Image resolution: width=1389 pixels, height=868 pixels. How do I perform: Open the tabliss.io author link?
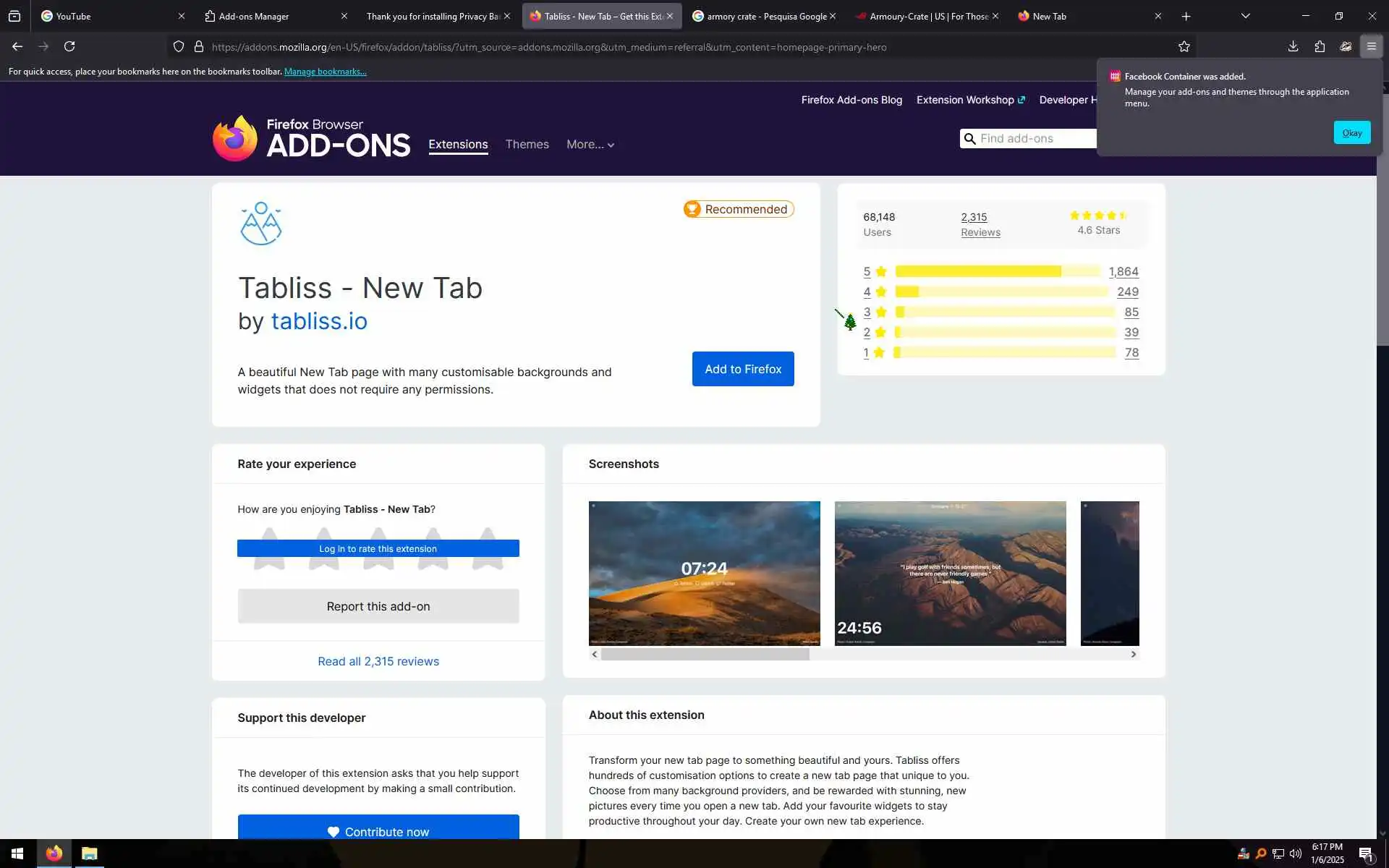(319, 321)
